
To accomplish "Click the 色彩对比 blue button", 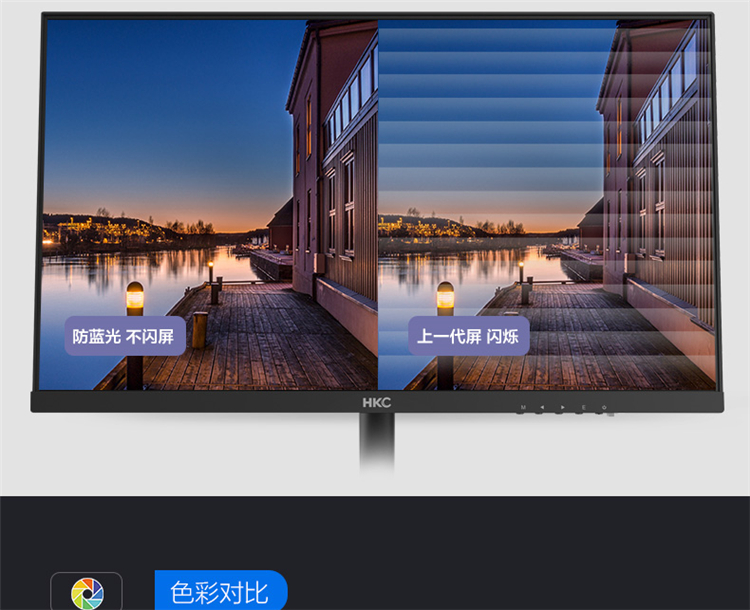I will 220,591.
